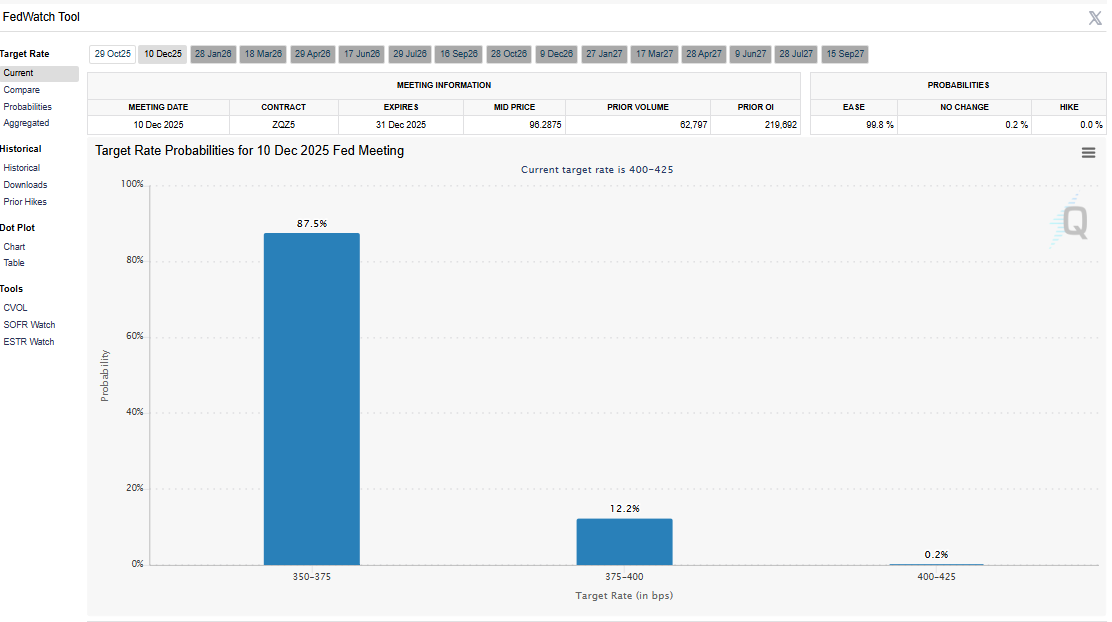1112x622 pixels.
Task: Open the chart context menu hamburger icon
Action: [x=1088, y=153]
